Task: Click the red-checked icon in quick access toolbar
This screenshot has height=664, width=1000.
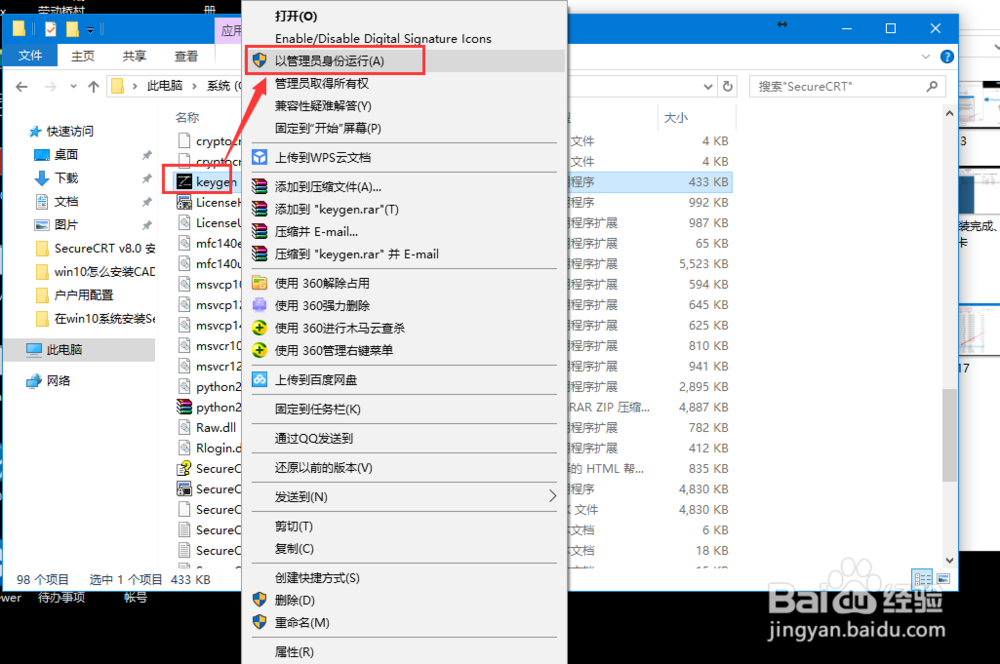Action: click(x=51, y=29)
